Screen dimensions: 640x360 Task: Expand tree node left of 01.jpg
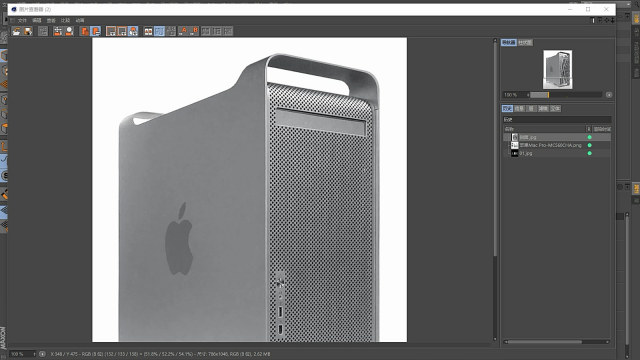point(508,153)
